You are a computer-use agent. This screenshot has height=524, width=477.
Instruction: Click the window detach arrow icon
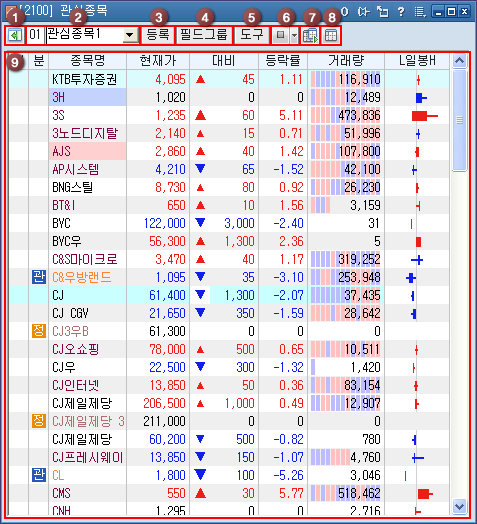point(383,12)
